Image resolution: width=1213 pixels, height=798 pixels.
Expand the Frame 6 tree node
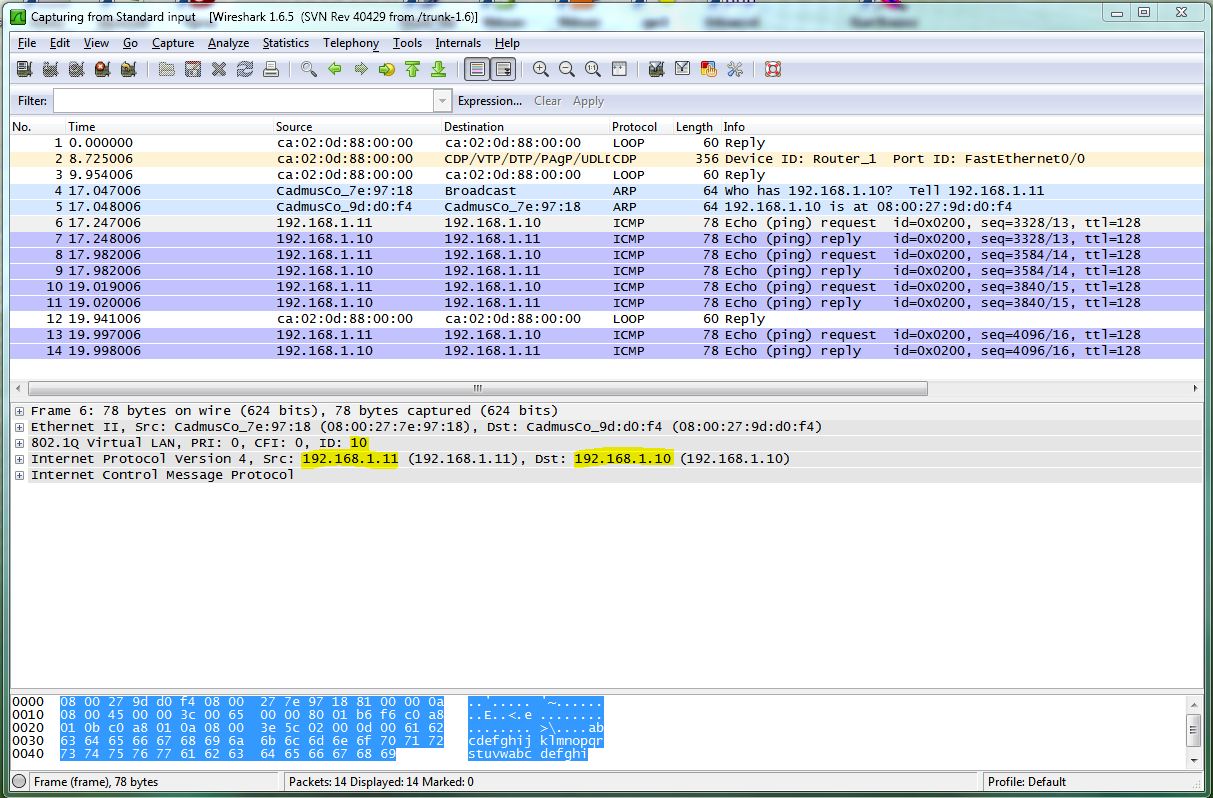20,411
